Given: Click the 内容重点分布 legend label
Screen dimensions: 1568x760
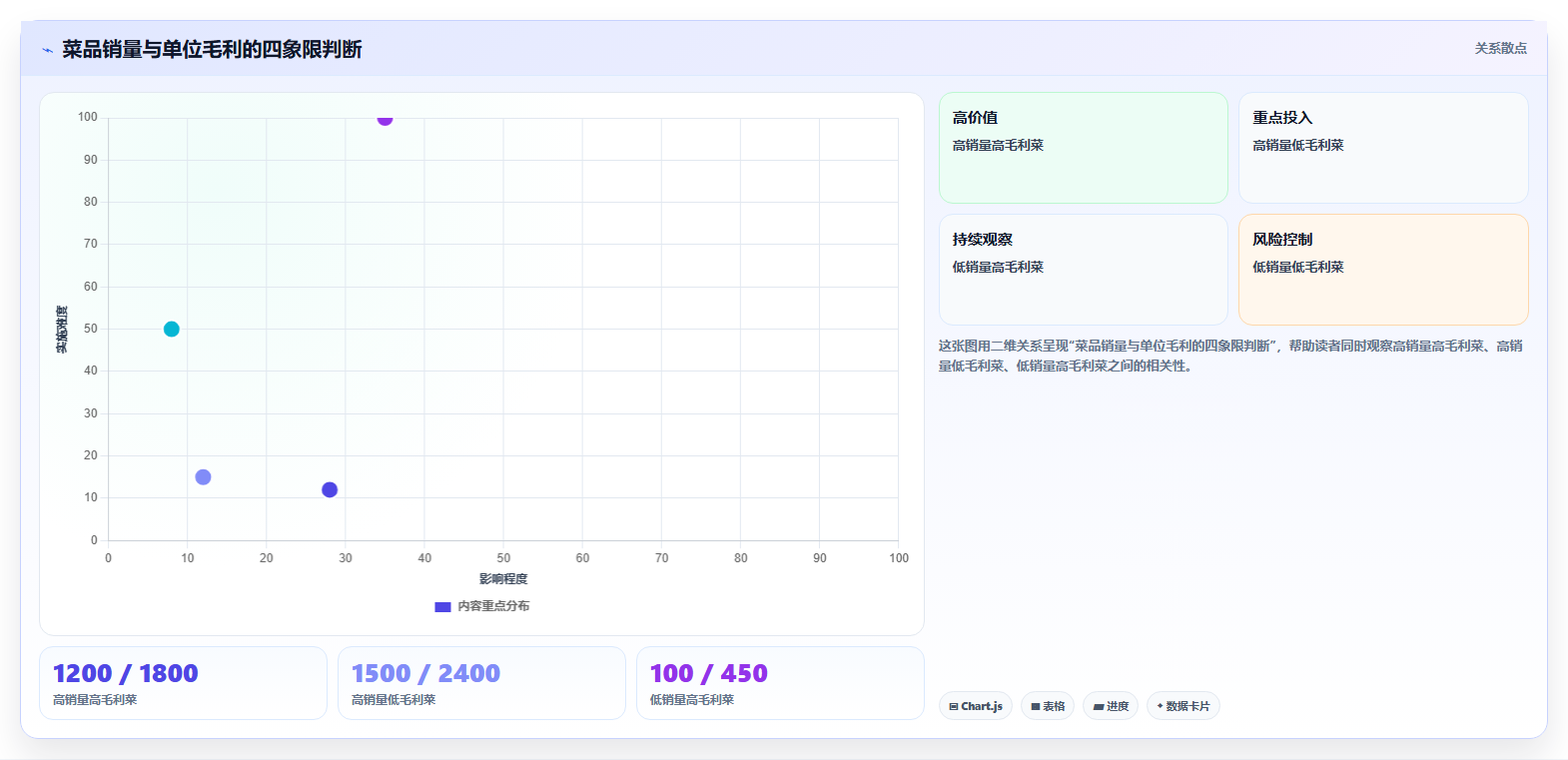Looking at the screenshot, I should 493,606.
